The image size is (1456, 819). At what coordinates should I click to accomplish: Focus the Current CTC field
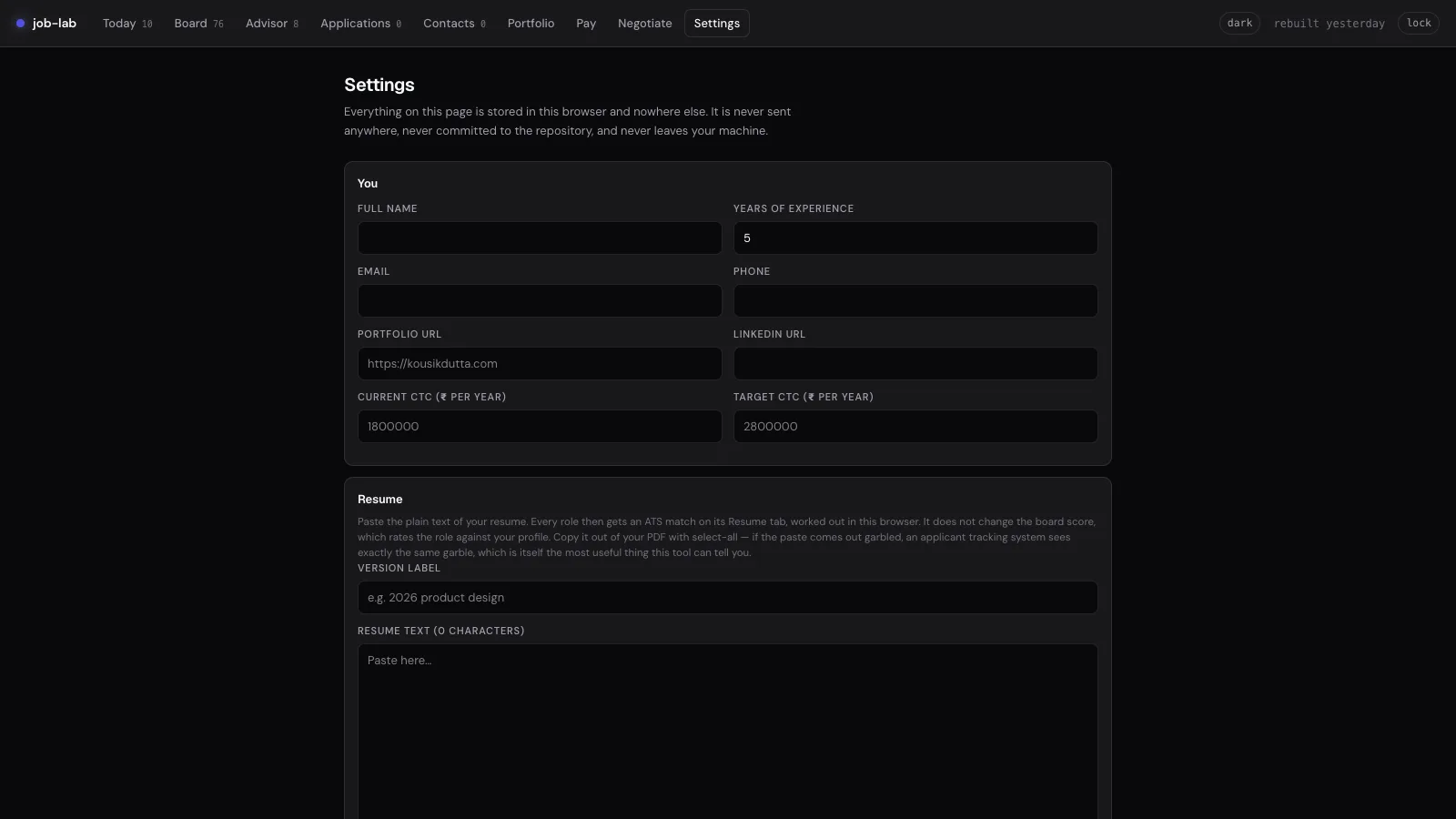[x=540, y=427]
